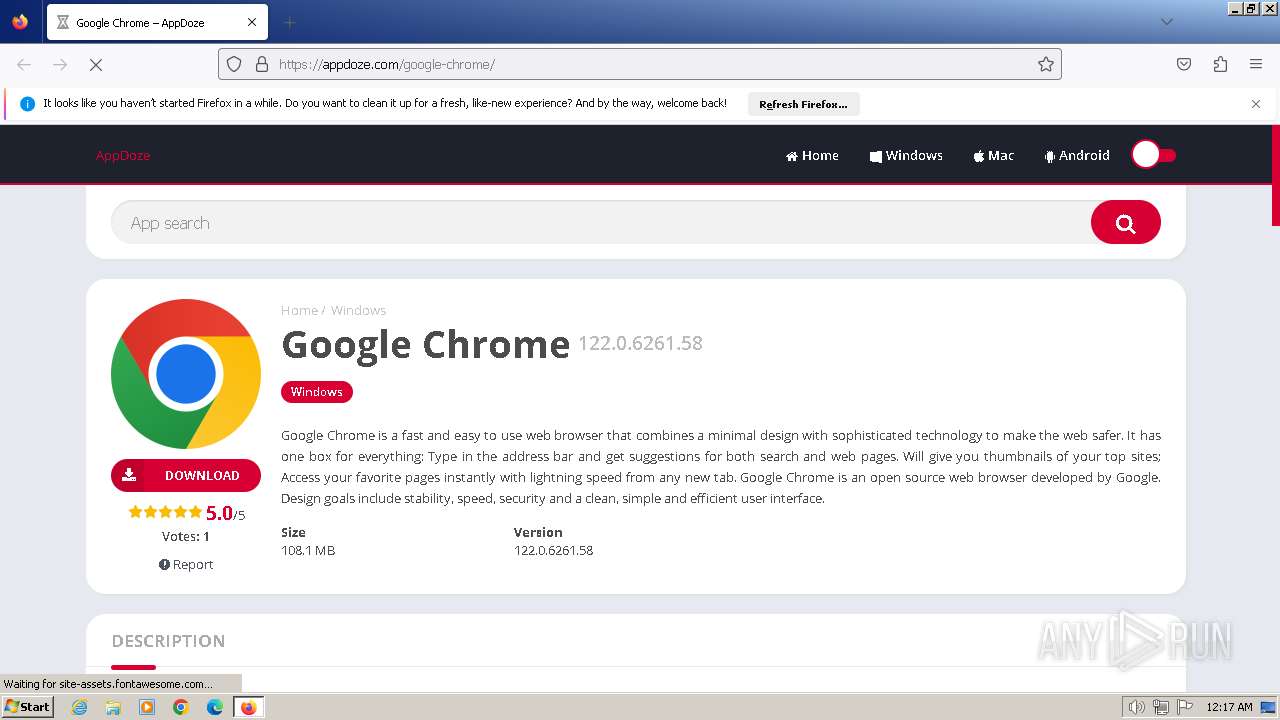
Task: Click the Firefox taskbar button
Action: [x=248, y=707]
